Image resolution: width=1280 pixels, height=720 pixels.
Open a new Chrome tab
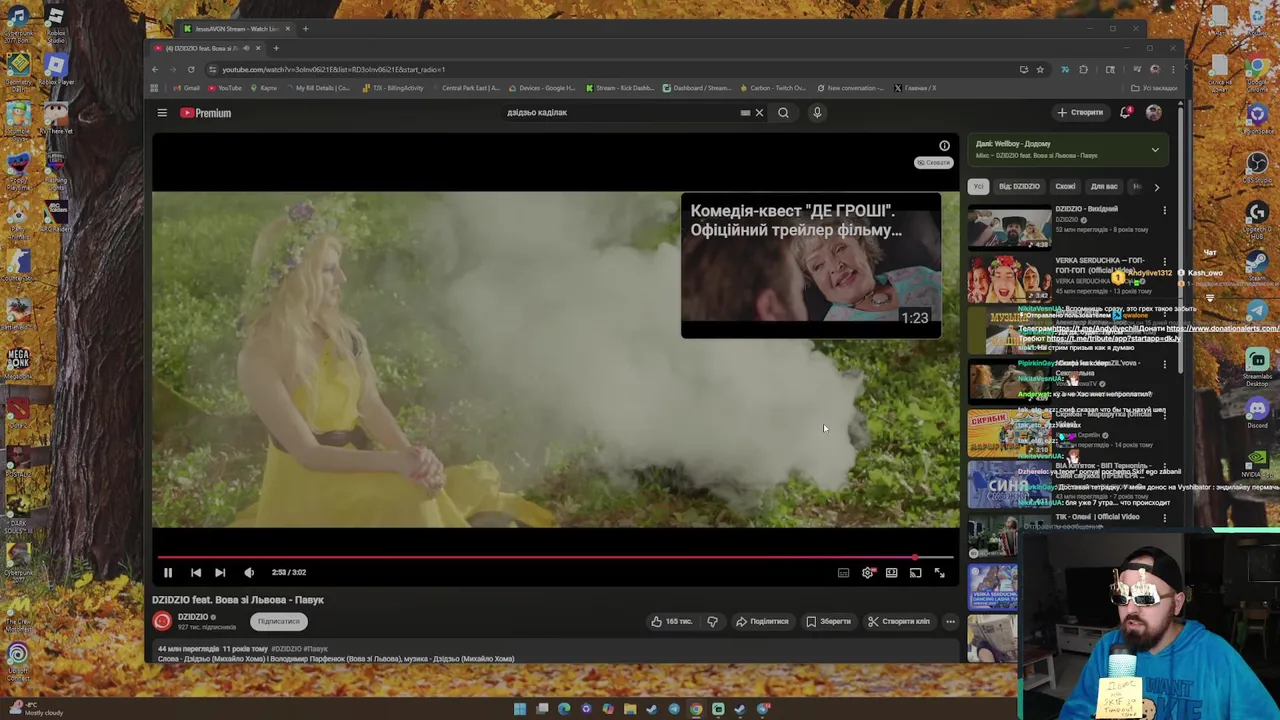click(276, 48)
